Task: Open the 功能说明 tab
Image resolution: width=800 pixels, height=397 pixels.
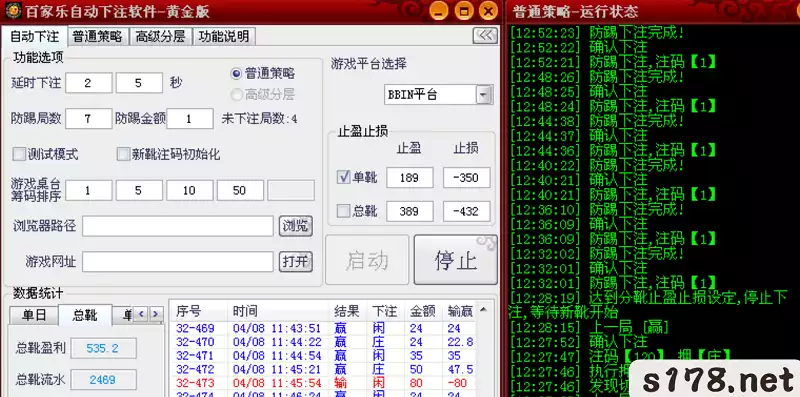Action: [x=223, y=36]
